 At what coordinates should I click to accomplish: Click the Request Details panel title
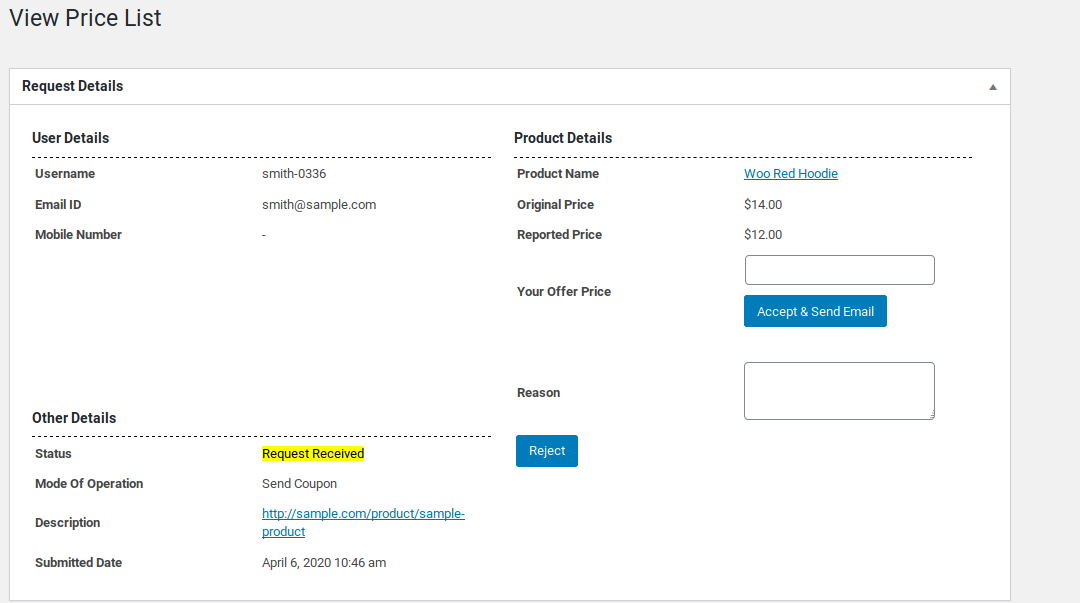[73, 86]
